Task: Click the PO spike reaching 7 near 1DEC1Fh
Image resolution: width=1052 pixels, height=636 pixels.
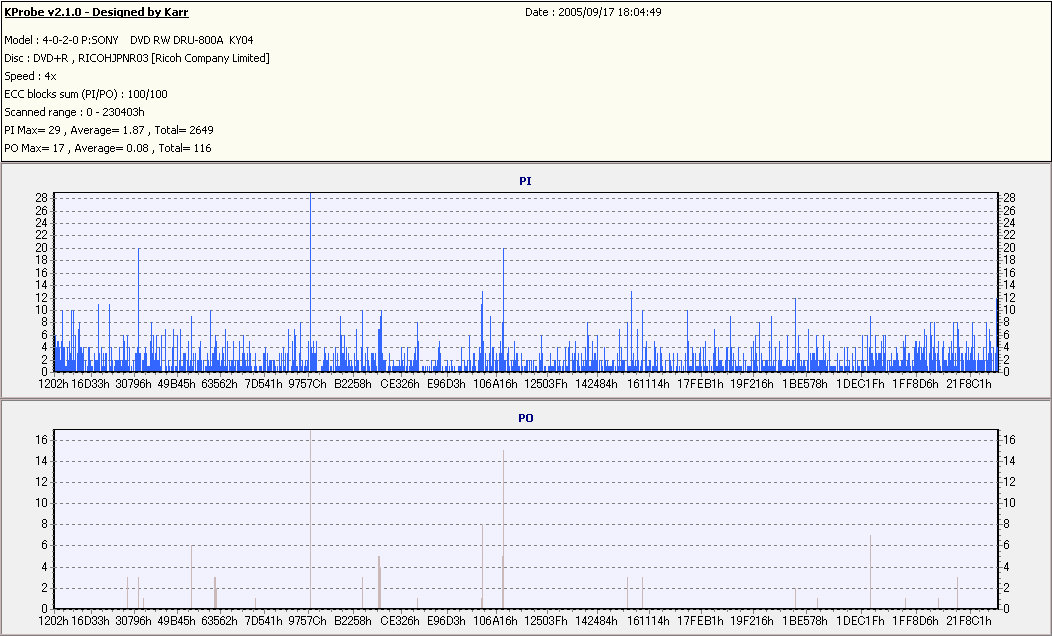Action: [x=870, y=572]
